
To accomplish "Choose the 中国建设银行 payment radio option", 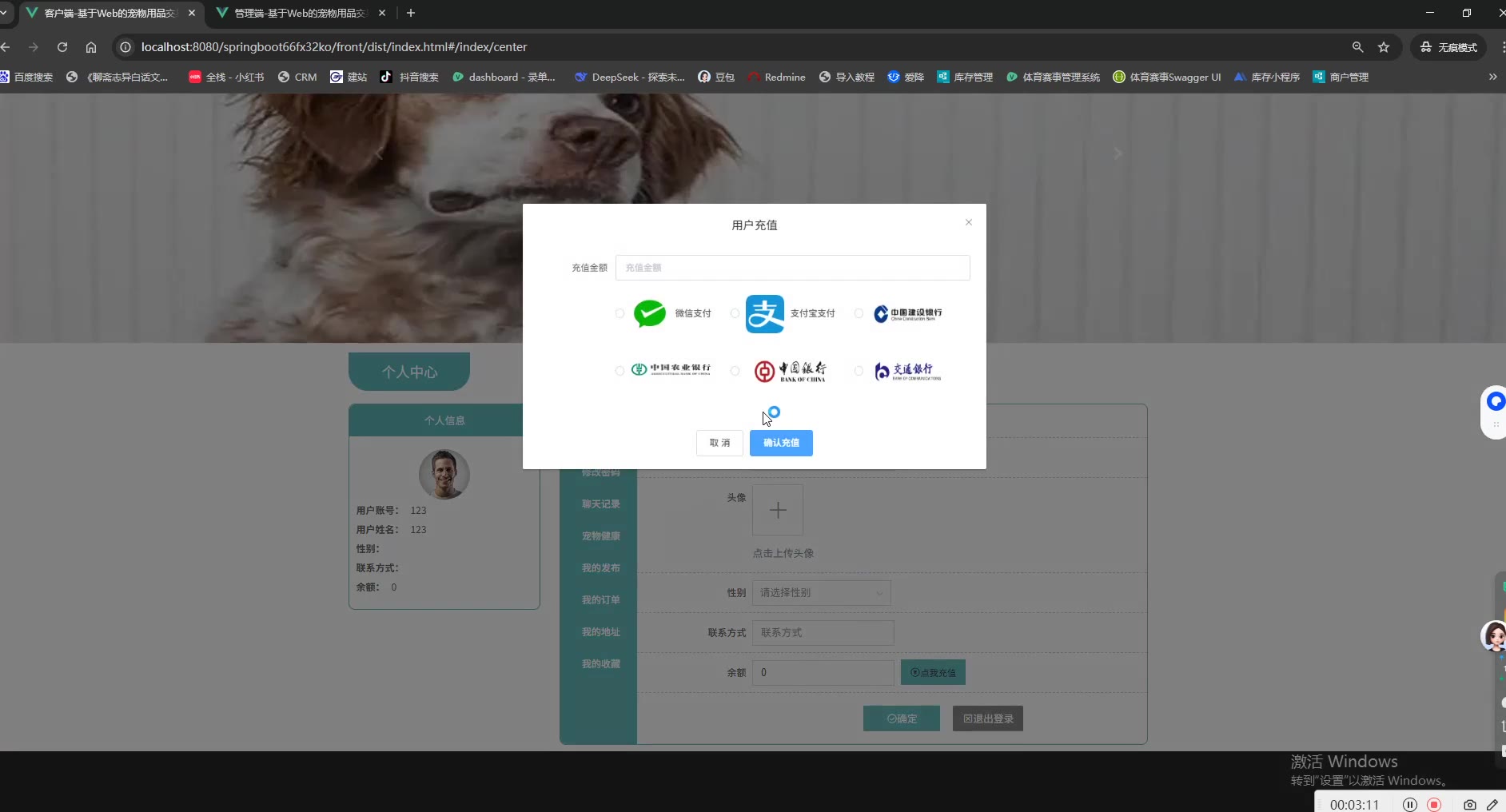I will (x=859, y=313).
